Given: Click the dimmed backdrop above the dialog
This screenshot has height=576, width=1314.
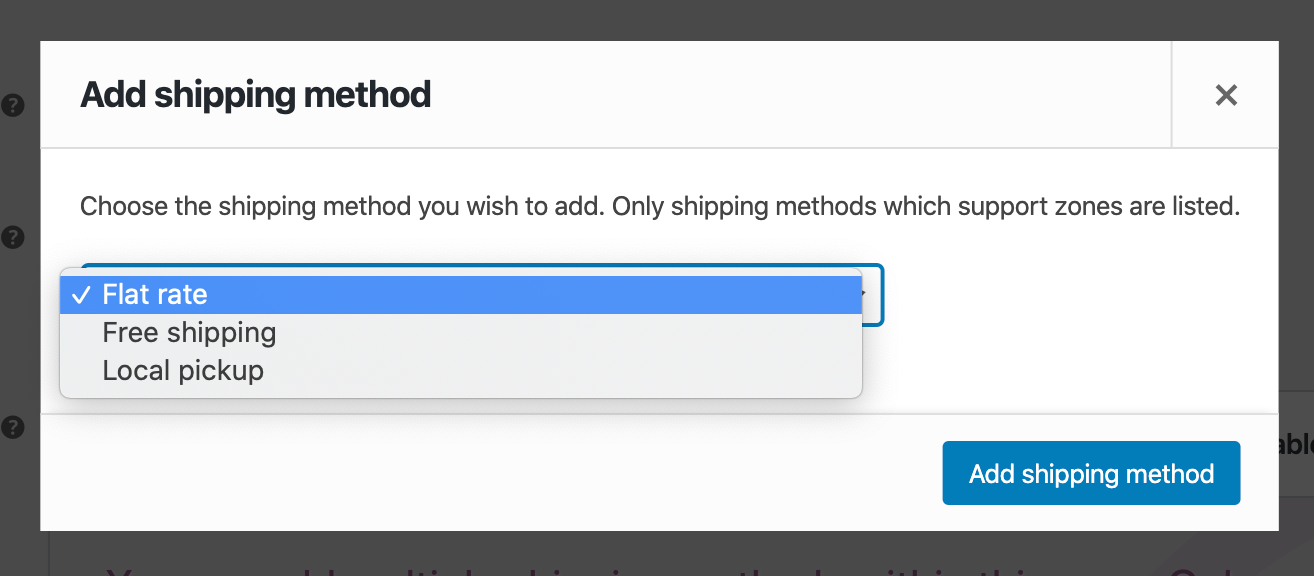Looking at the screenshot, I should pyautogui.click(x=657, y=20).
